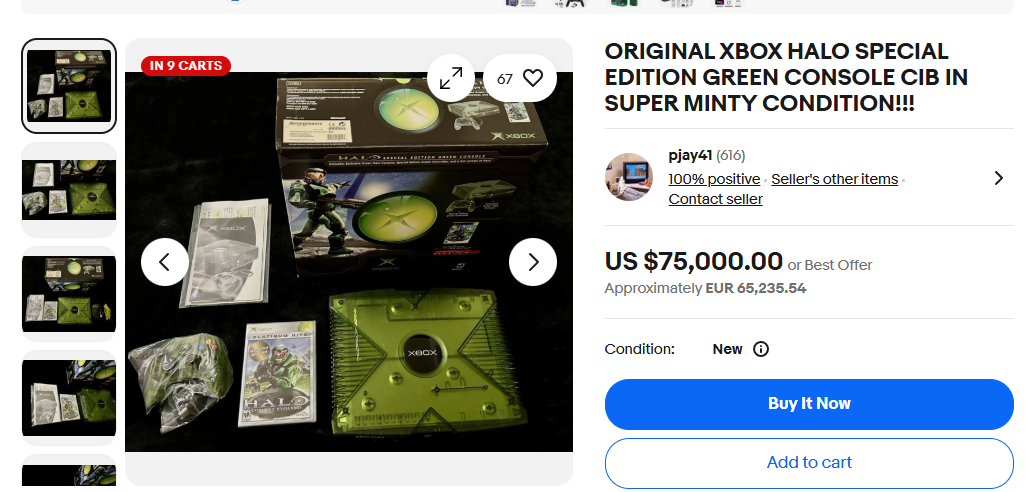Click the Add to cart button
The width and height of the screenshot is (1032, 492).
pyautogui.click(x=809, y=463)
